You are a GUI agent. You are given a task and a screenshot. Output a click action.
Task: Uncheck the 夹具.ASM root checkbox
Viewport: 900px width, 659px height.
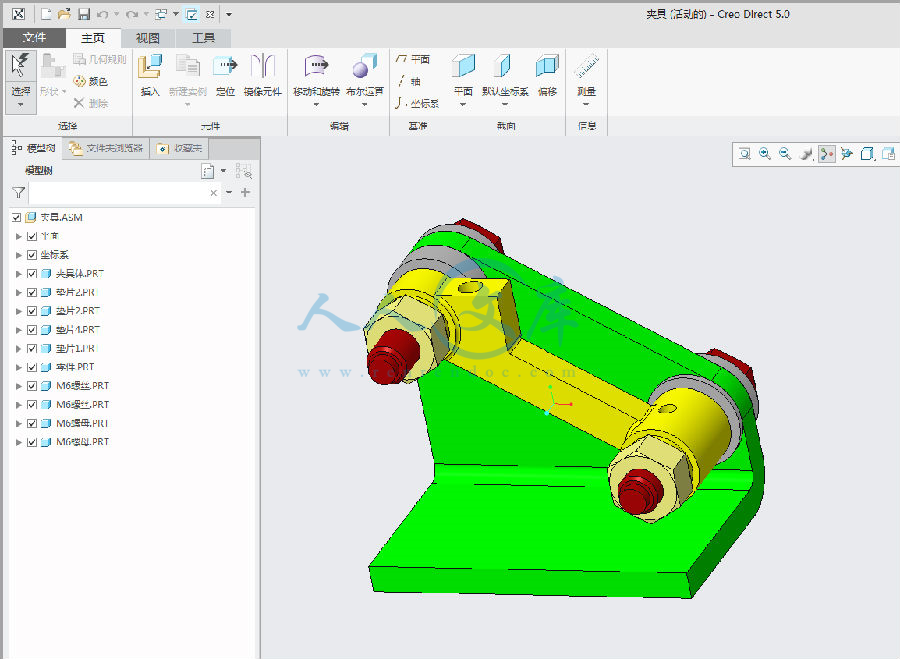pos(17,218)
